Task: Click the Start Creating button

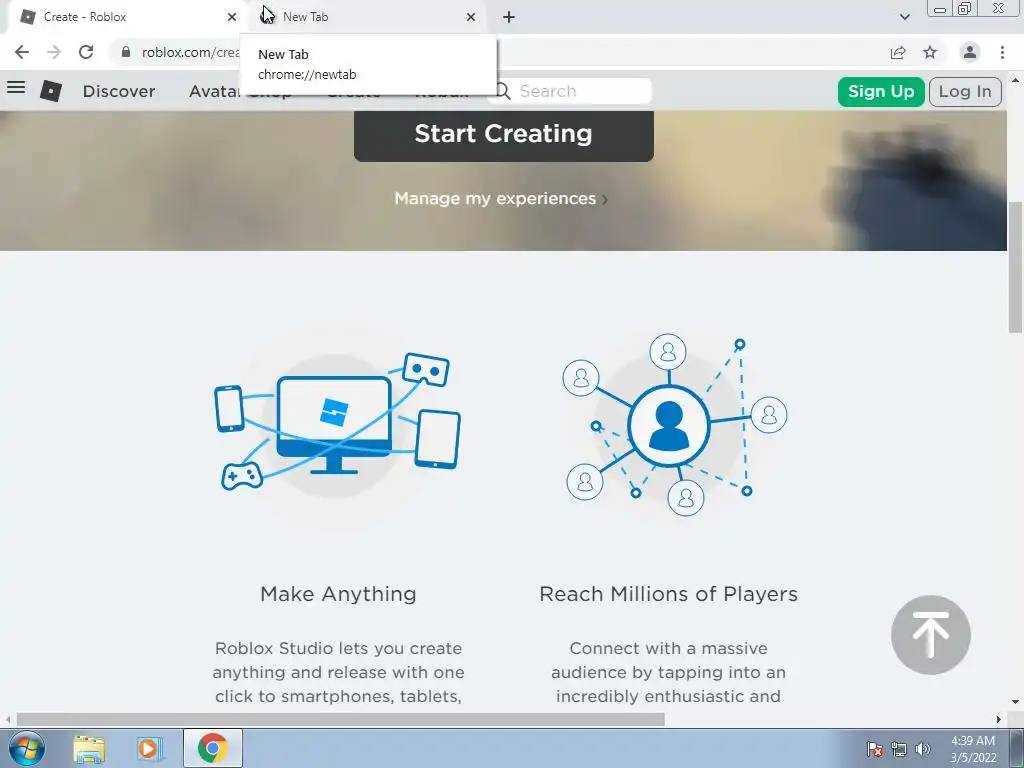Action: click(504, 135)
